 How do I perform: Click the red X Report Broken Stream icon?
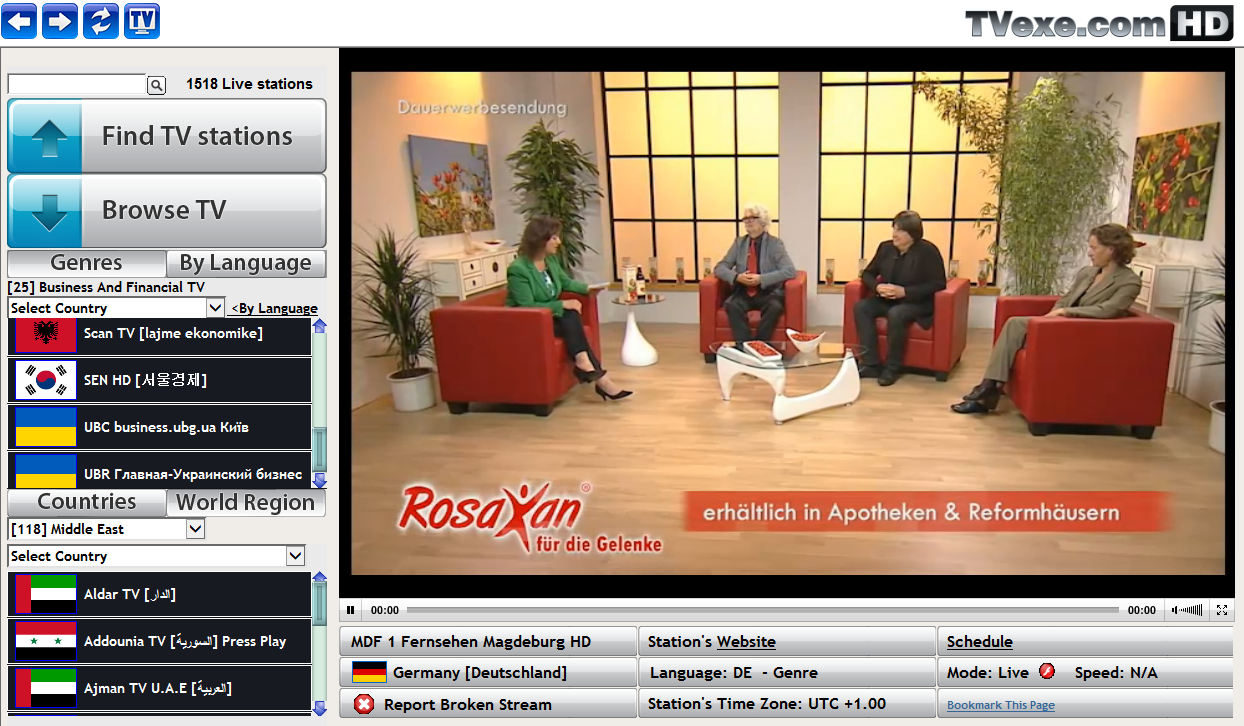tap(364, 704)
